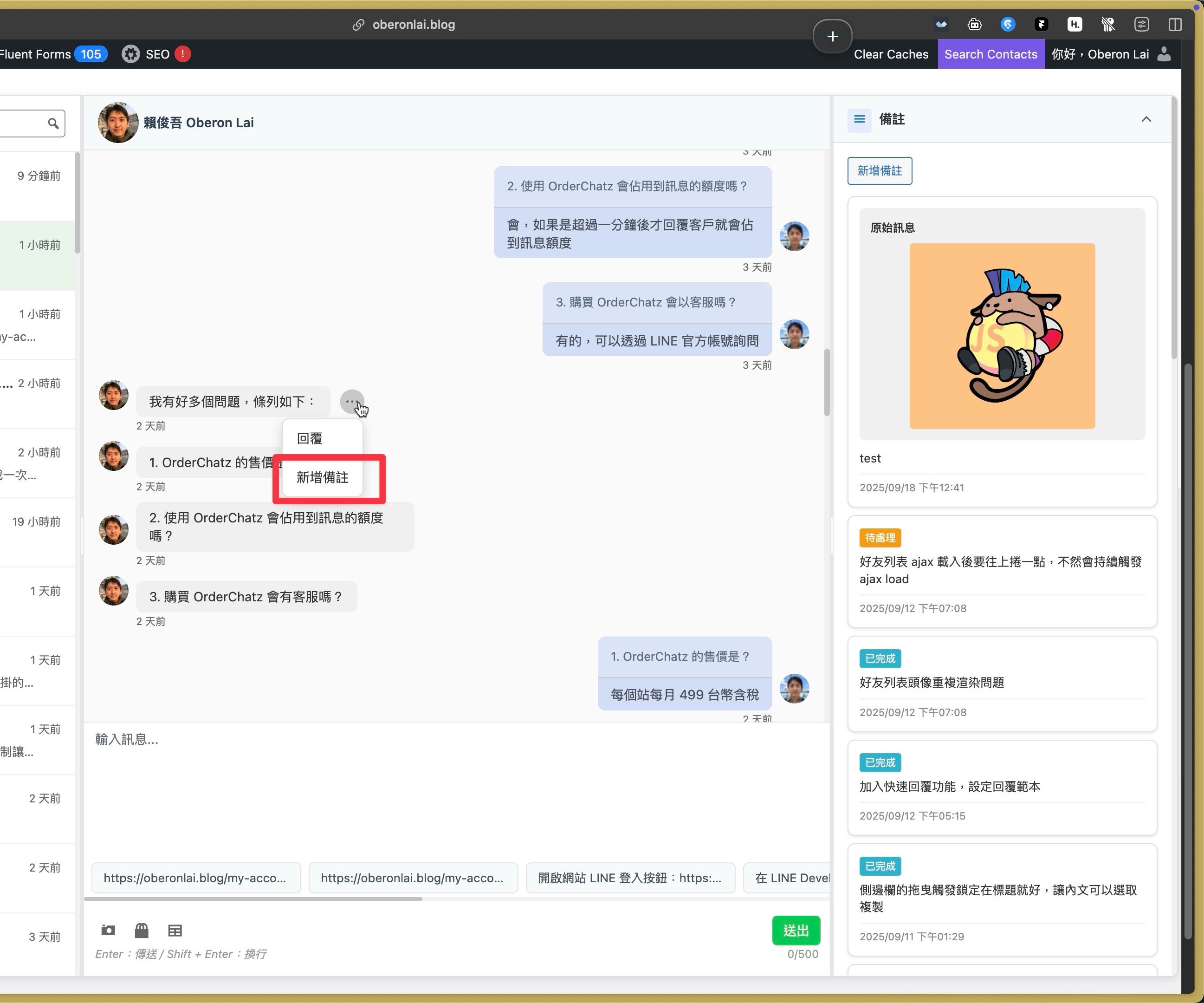1204x1003 pixels.
Task: Collapse the 備註 panel with chevron
Action: [x=1146, y=119]
